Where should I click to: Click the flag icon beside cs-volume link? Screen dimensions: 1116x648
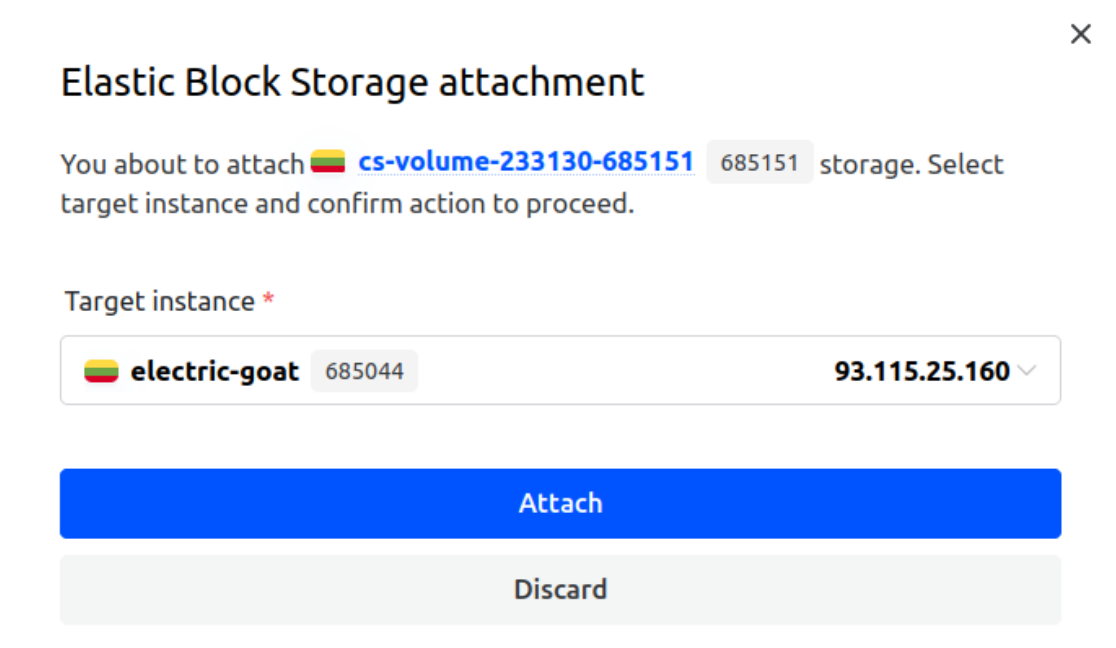(x=328, y=162)
